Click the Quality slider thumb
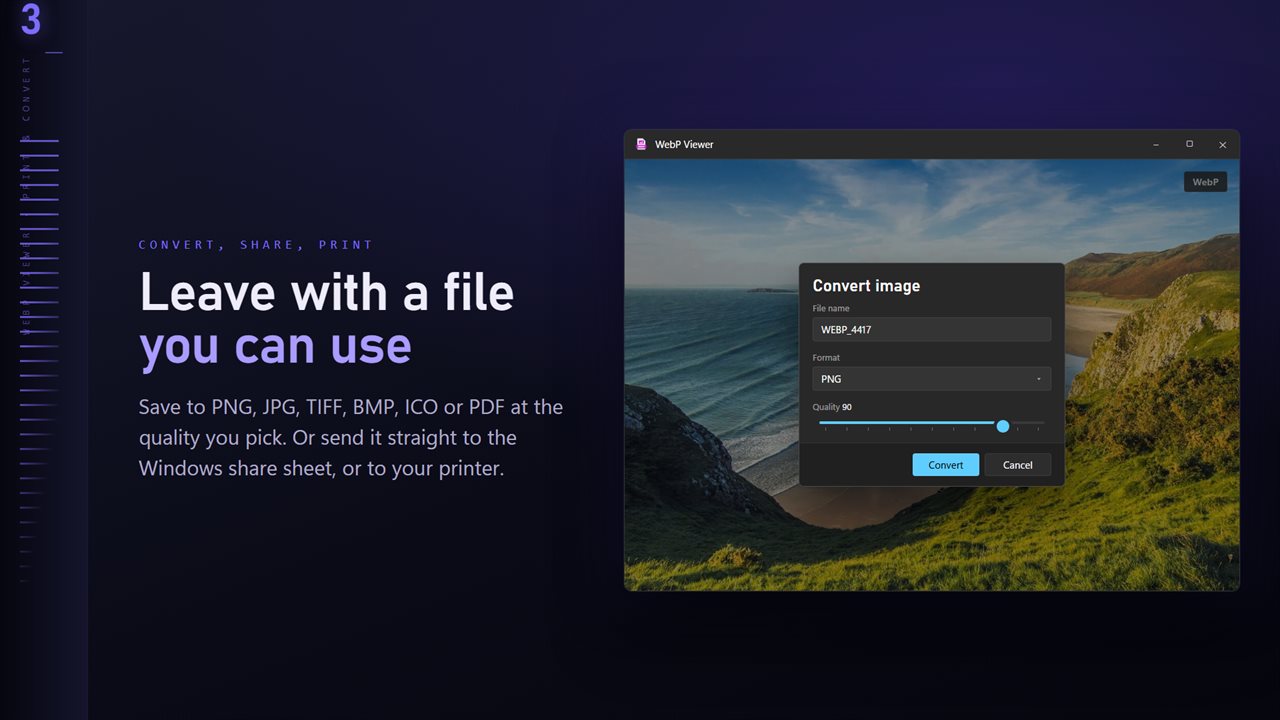 point(1003,426)
